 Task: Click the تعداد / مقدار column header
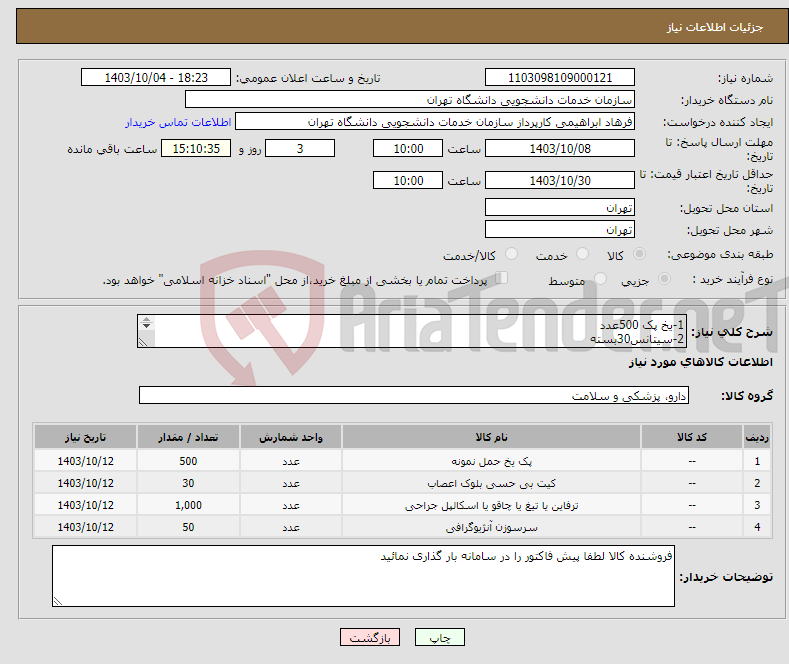(188, 437)
